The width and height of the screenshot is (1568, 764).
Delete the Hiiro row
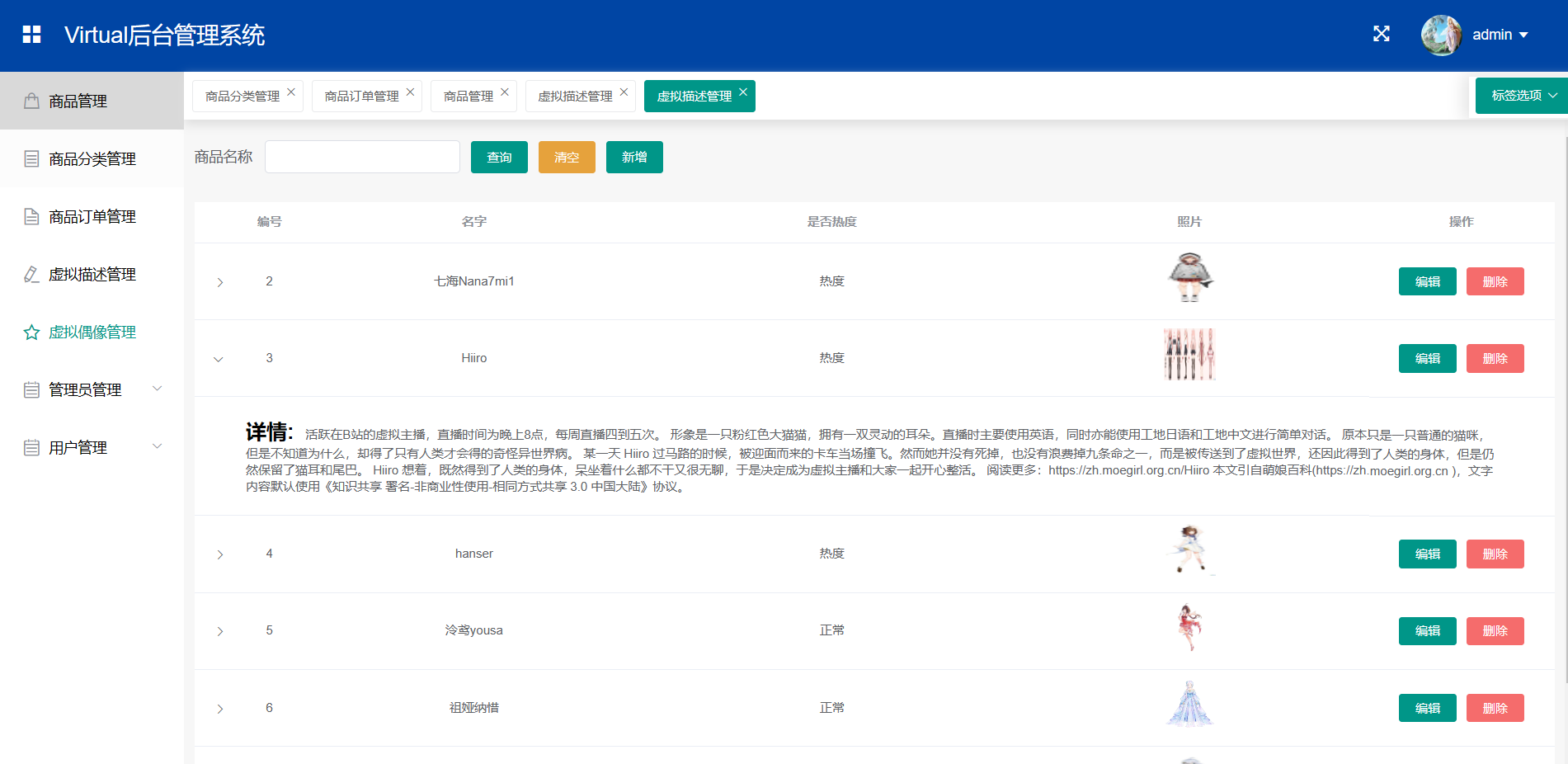pyautogui.click(x=1495, y=358)
